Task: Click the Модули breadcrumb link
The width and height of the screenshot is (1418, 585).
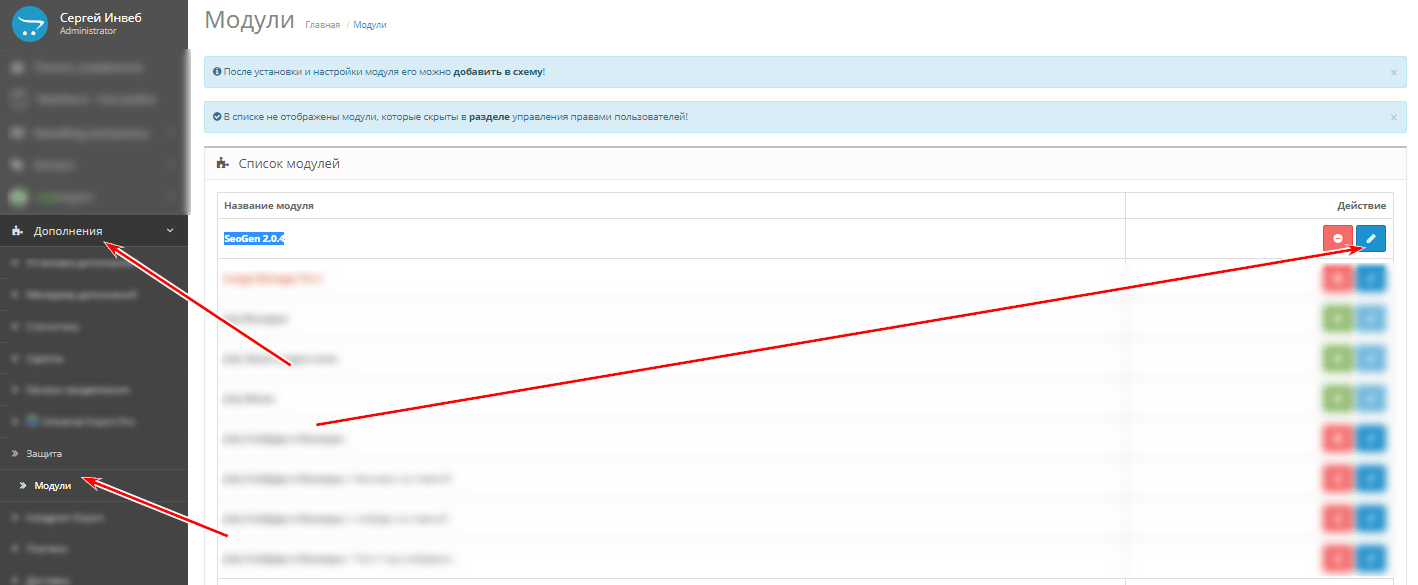Action: point(370,25)
